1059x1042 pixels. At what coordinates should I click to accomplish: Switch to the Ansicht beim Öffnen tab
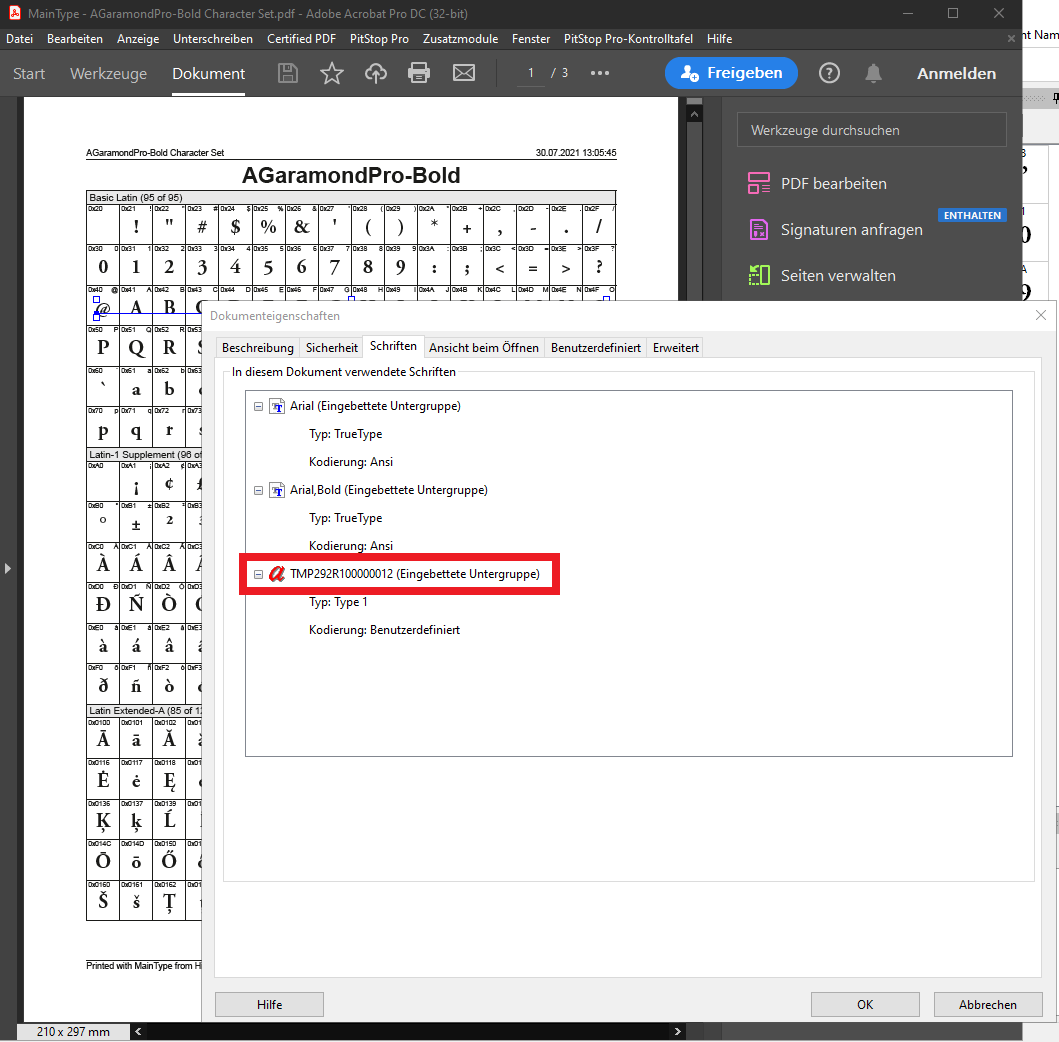pyautogui.click(x=484, y=348)
